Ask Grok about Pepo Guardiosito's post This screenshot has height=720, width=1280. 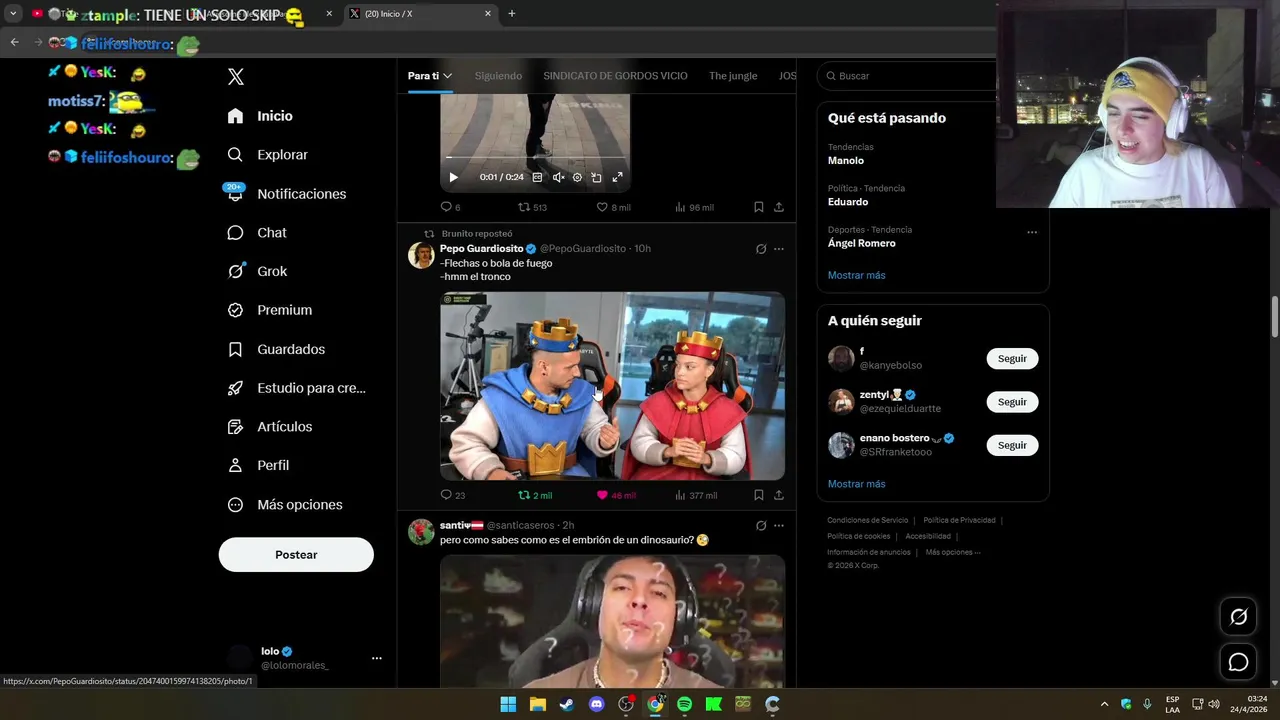[761, 249]
